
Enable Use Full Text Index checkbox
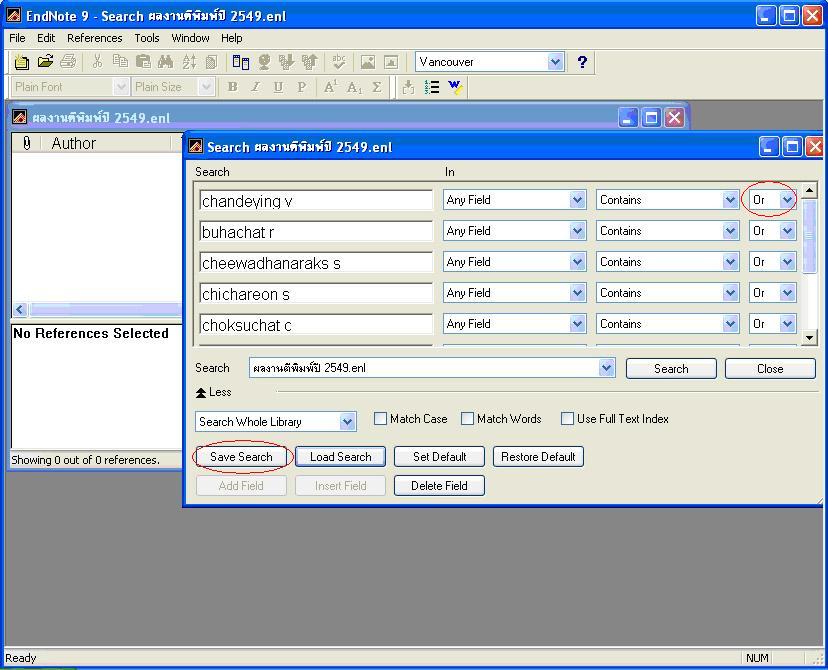click(x=567, y=419)
